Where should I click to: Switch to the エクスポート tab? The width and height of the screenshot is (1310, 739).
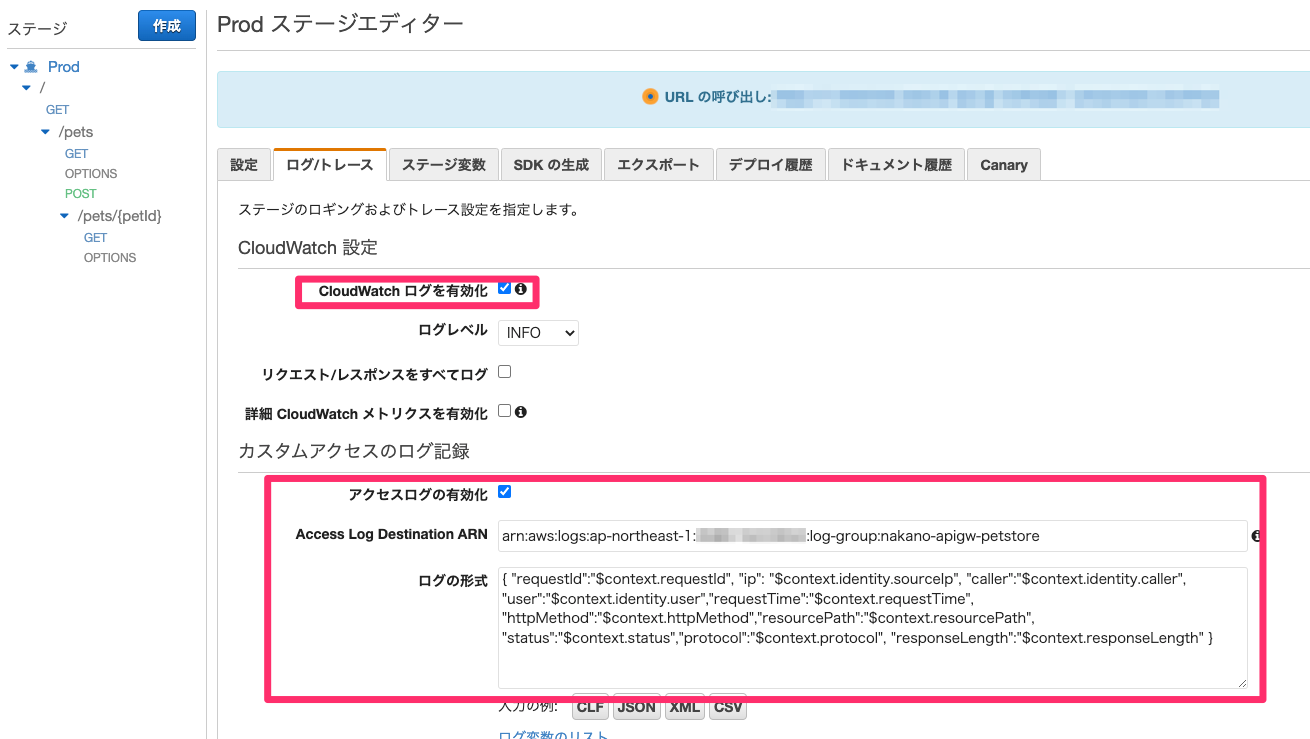pos(659,165)
